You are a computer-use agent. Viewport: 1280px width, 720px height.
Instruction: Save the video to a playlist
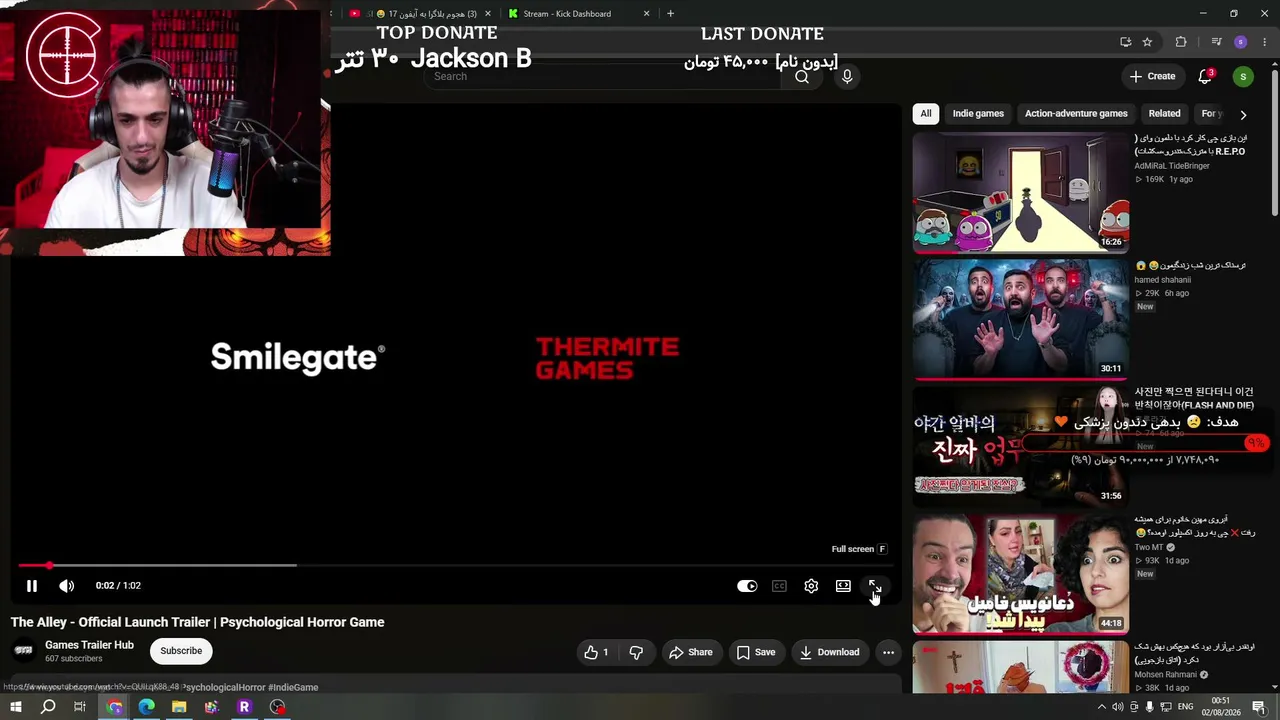pyautogui.click(x=756, y=652)
